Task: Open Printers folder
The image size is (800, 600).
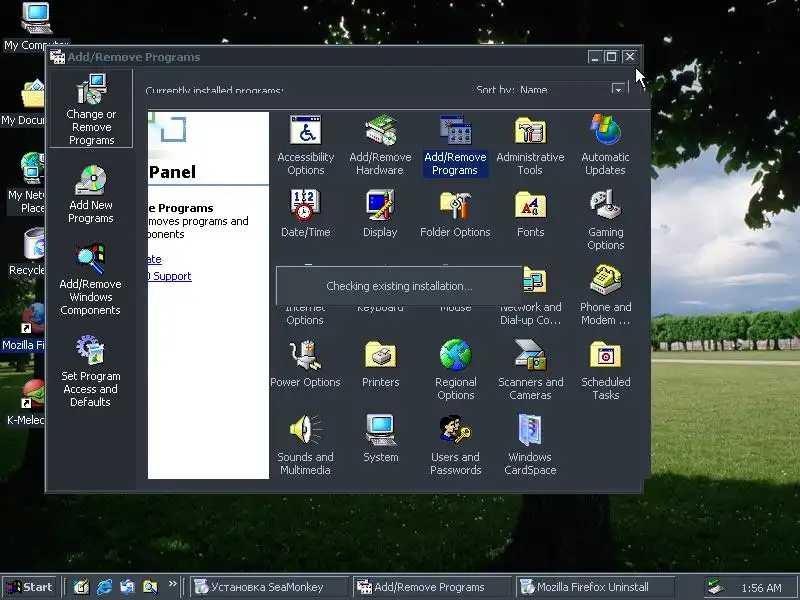Action: (380, 363)
